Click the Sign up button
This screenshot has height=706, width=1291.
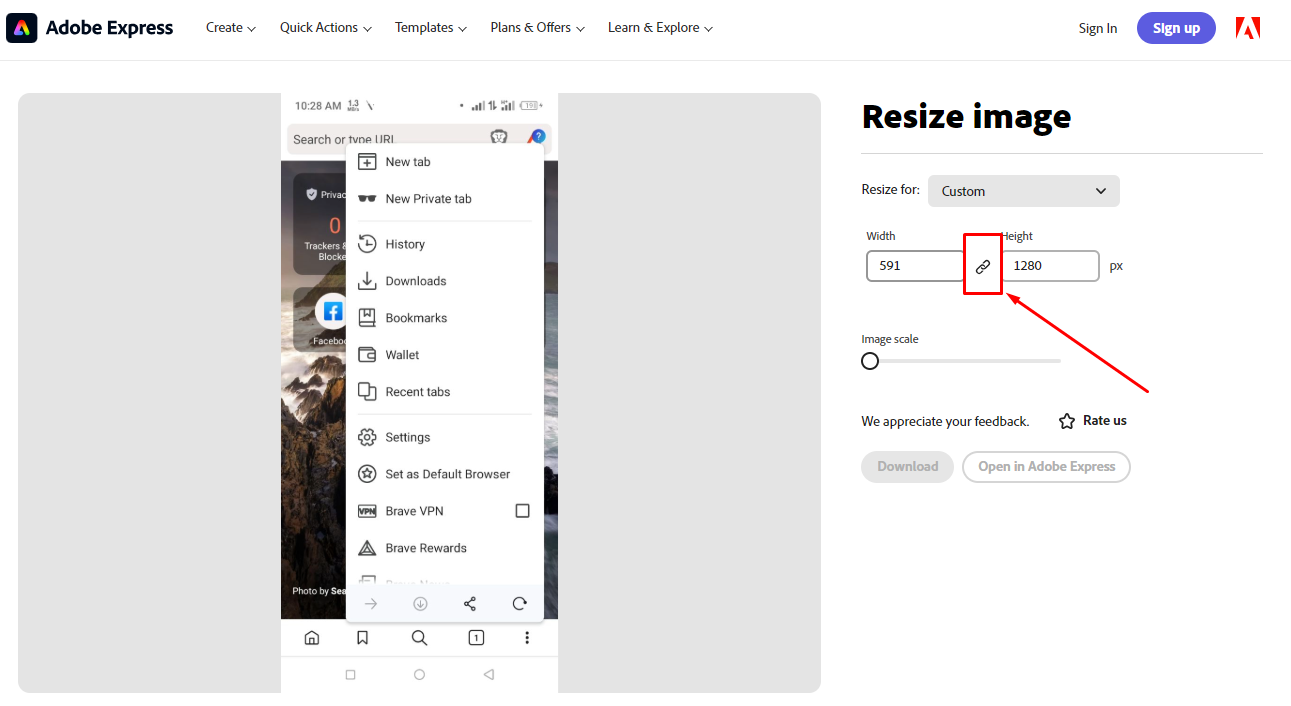[1176, 27]
